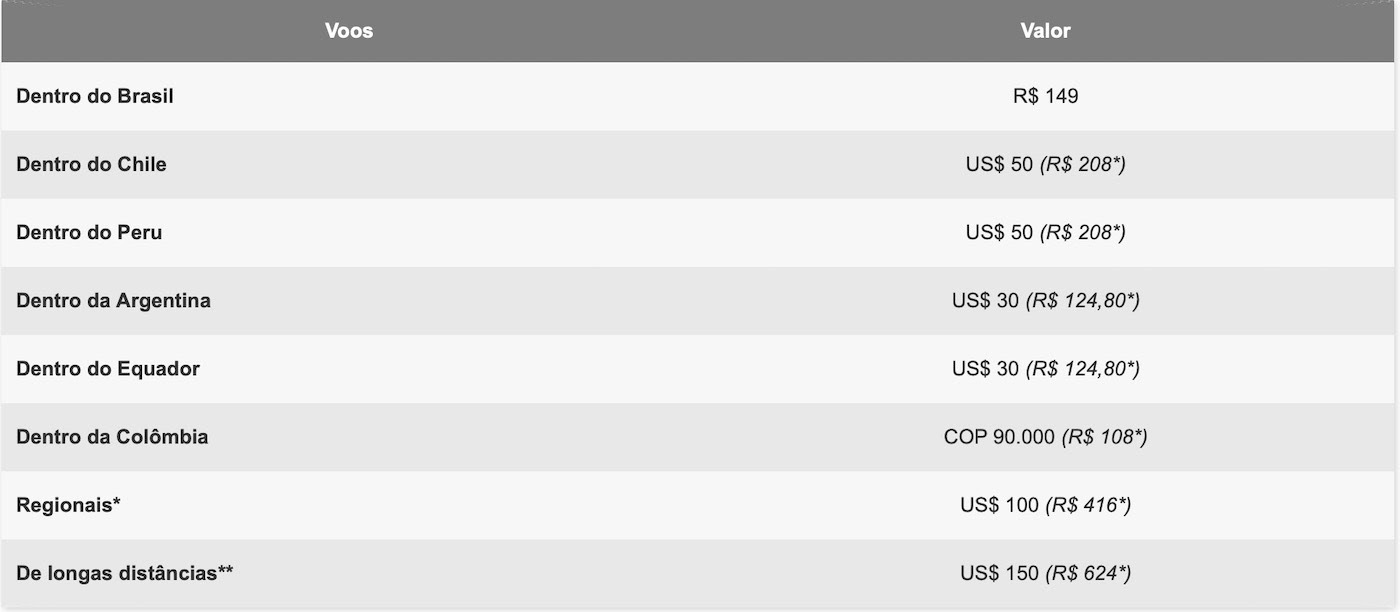Viewport: 1400px width, 612px height.
Task: Select the Regionais* row label
Action: [68, 504]
